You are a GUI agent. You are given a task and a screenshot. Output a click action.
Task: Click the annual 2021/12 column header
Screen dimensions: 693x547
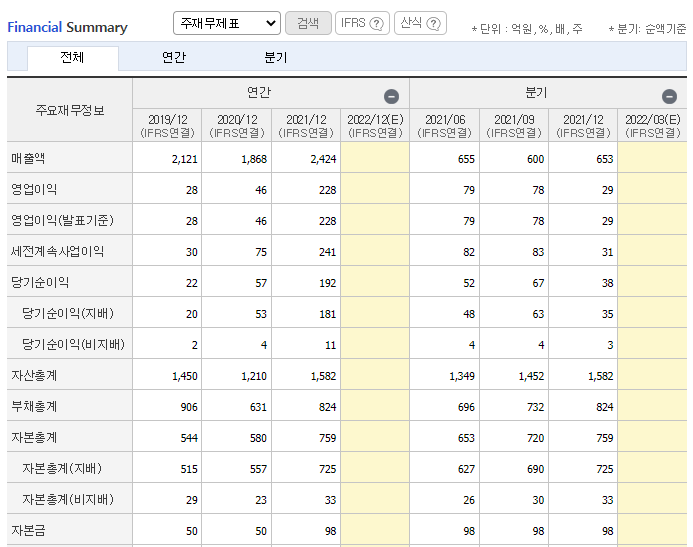(x=306, y=125)
